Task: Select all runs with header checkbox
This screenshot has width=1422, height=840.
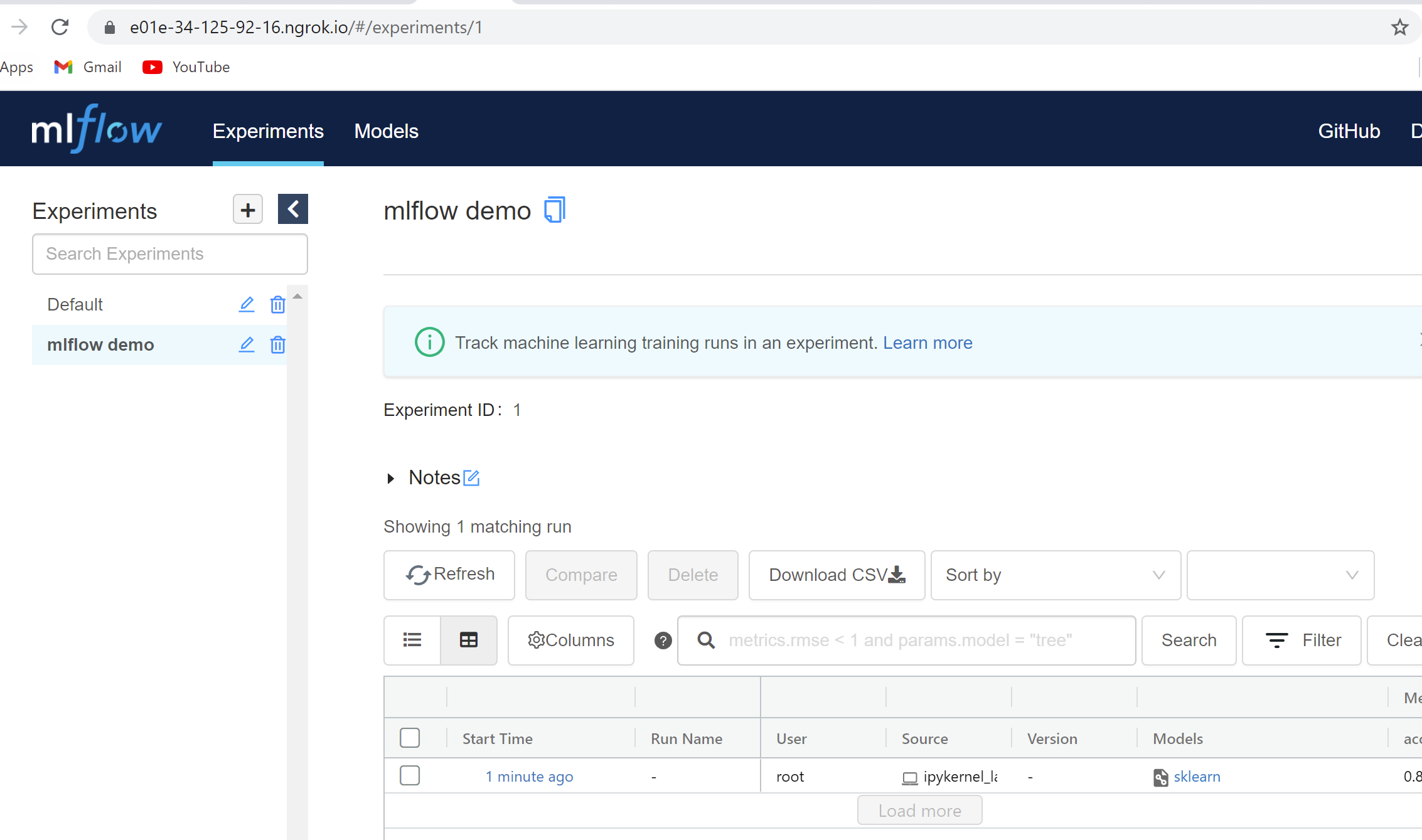Action: (410, 738)
